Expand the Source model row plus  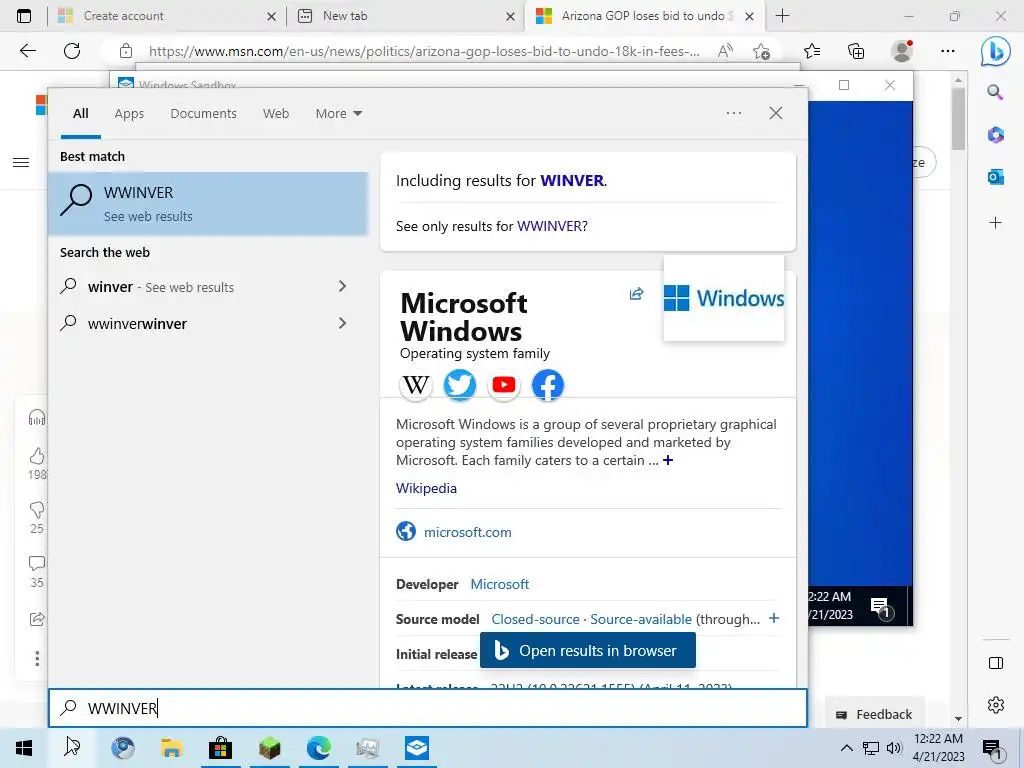(774, 618)
